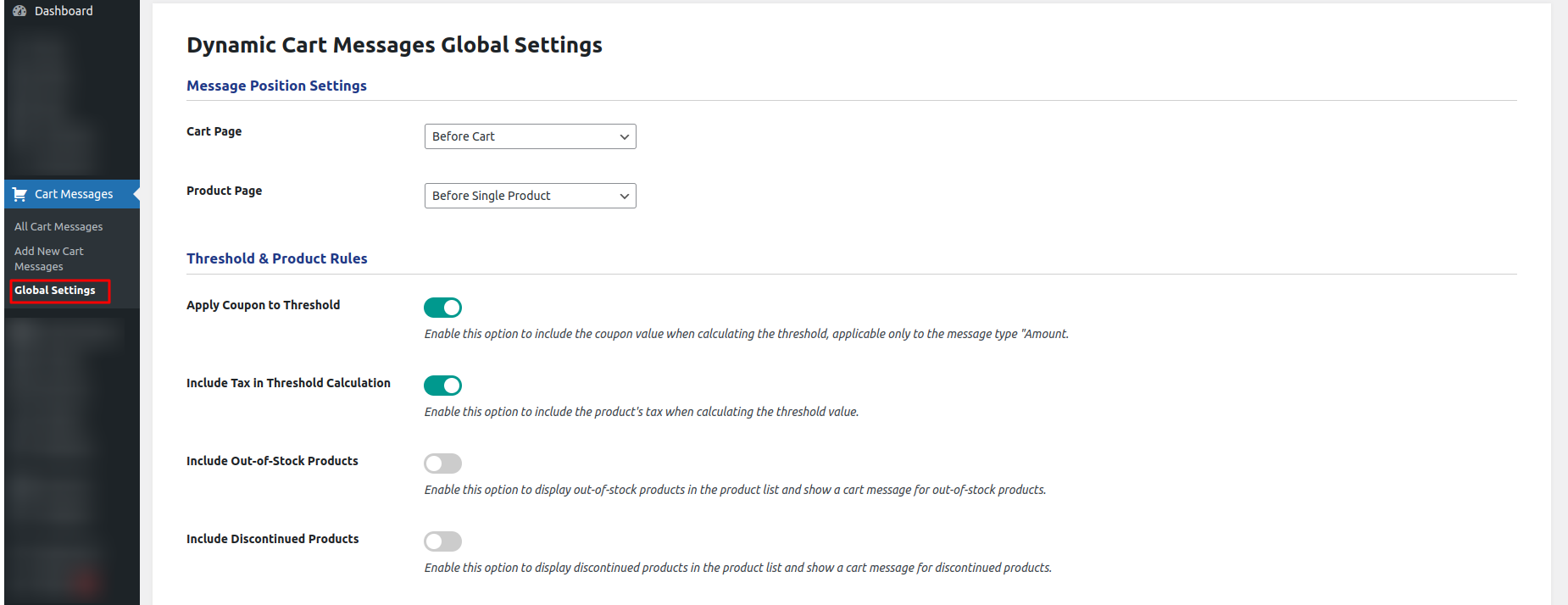Screen dimensions: 1568x605
Task: Click the Message Position Settings heading
Action: point(276,86)
